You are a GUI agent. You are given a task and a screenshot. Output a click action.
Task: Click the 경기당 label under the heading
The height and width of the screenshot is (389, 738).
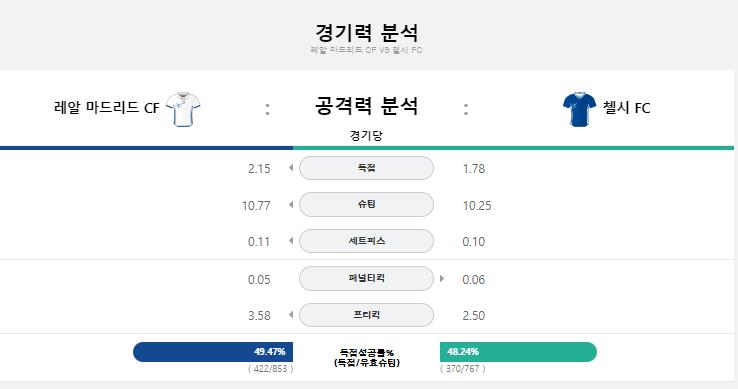click(x=366, y=136)
